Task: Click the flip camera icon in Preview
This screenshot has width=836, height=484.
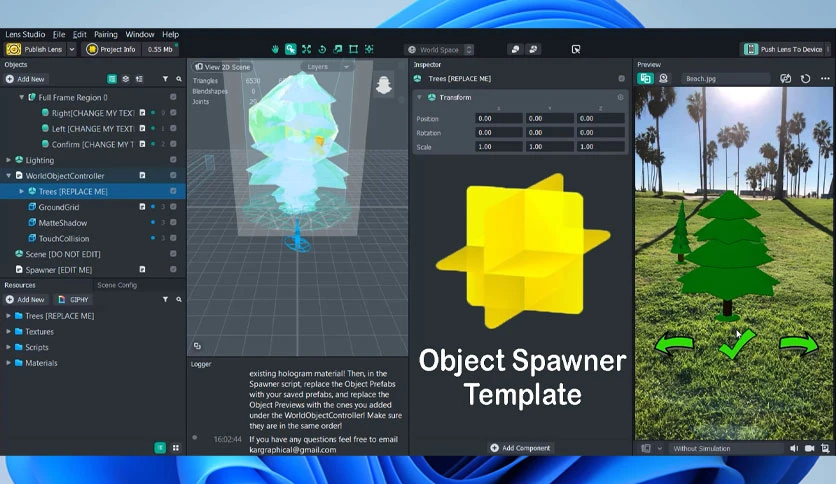Action: tap(785, 78)
